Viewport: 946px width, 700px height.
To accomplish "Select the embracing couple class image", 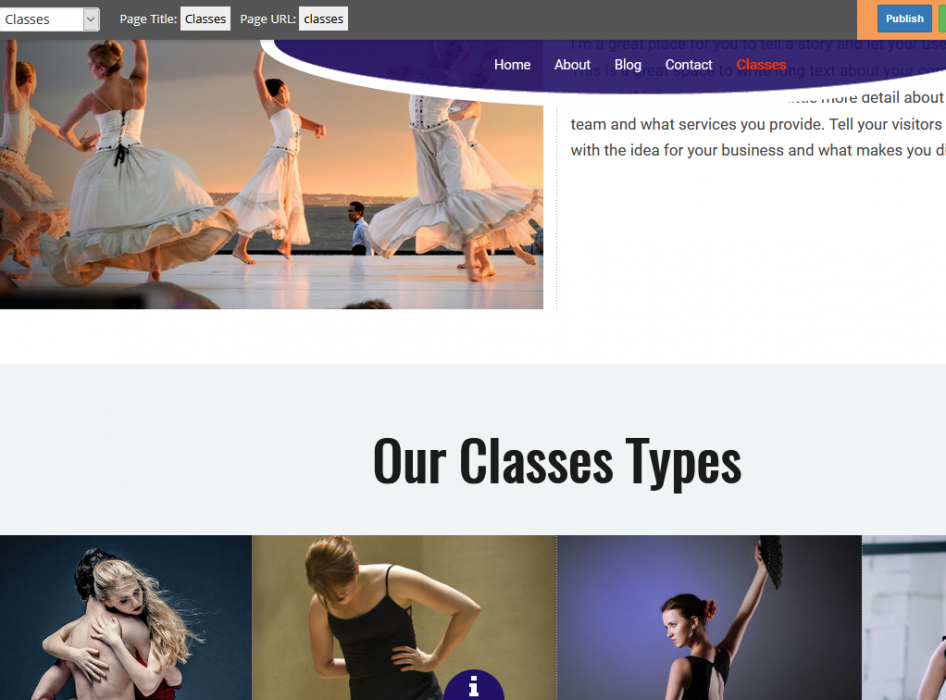I will [x=125, y=617].
